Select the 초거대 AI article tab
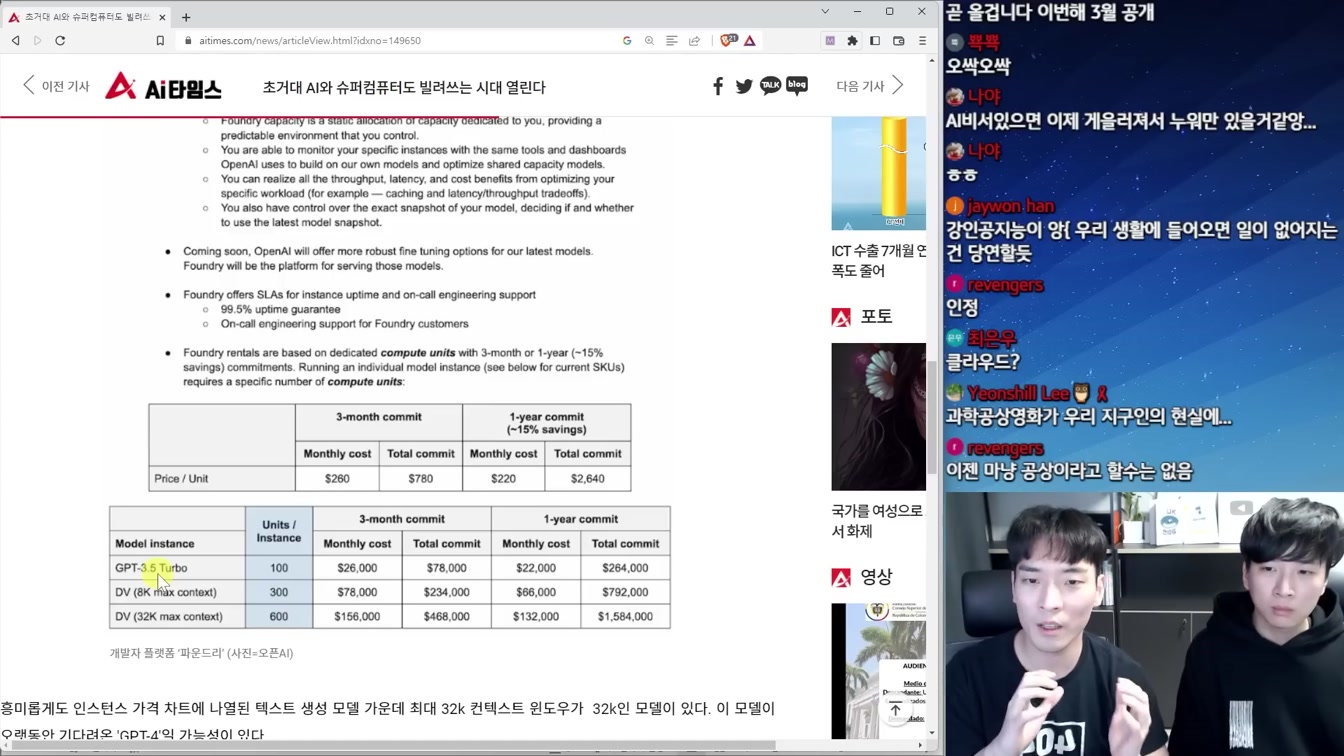This screenshot has height=756, width=1344. pos(88,17)
